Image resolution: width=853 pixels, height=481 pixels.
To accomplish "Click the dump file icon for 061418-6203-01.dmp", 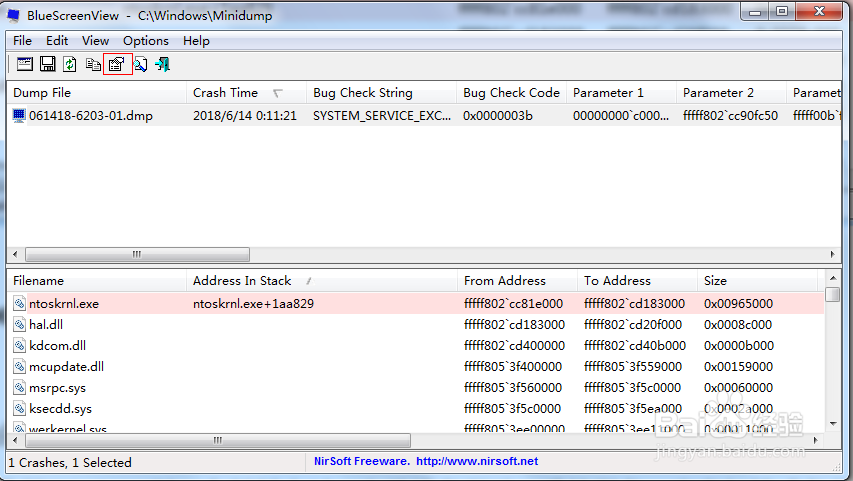I will [x=19, y=115].
